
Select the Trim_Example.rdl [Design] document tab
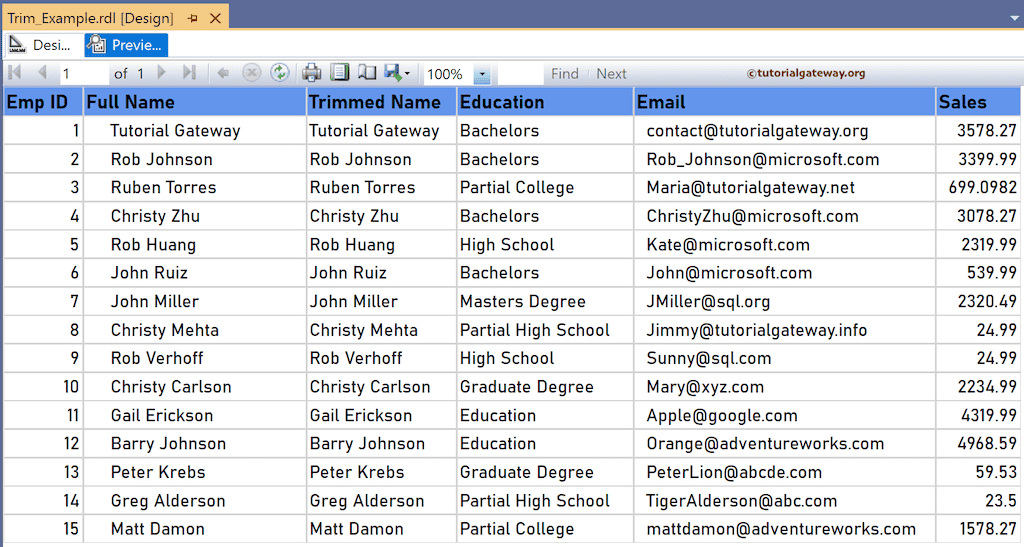(91, 18)
